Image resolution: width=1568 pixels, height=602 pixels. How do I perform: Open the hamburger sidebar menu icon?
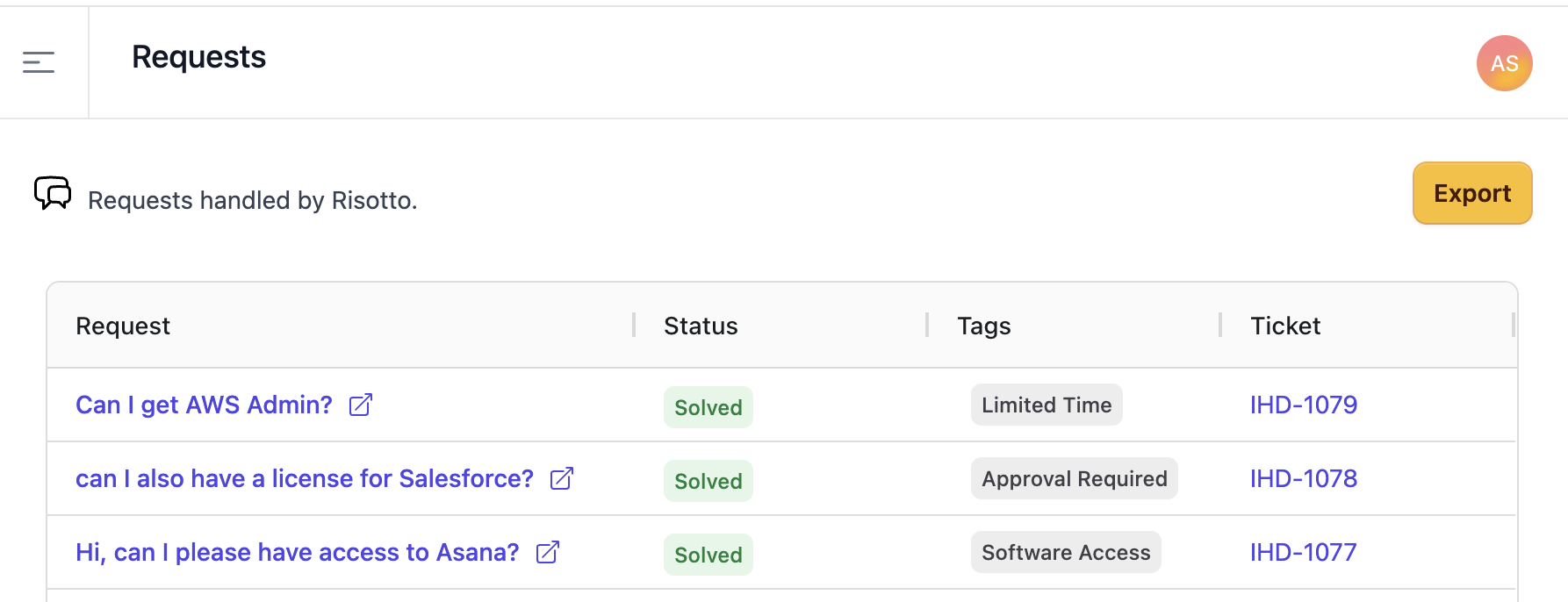tap(39, 62)
